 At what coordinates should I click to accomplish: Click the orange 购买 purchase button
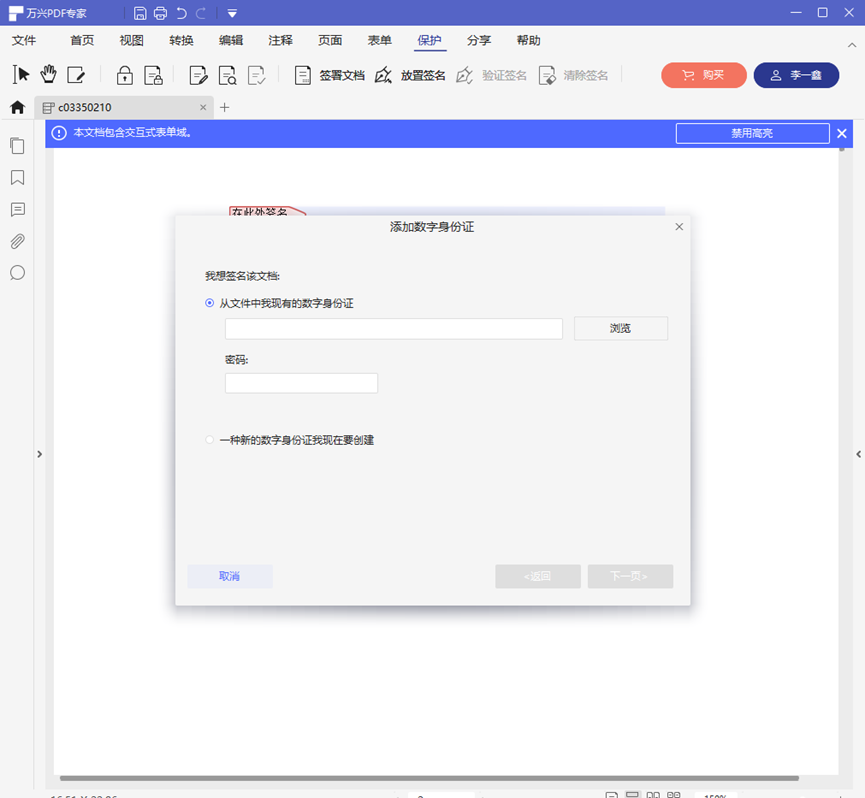pyautogui.click(x=703, y=75)
